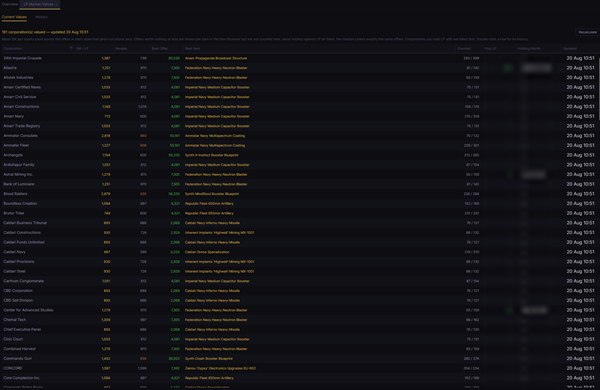Sort by the Your LP column header

pyautogui.click(x=490, y=49)
